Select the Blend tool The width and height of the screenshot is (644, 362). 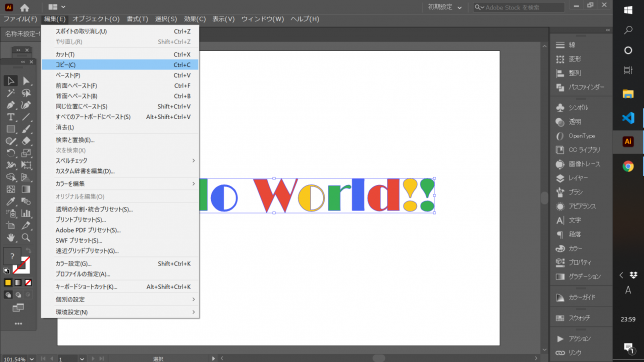26,201
